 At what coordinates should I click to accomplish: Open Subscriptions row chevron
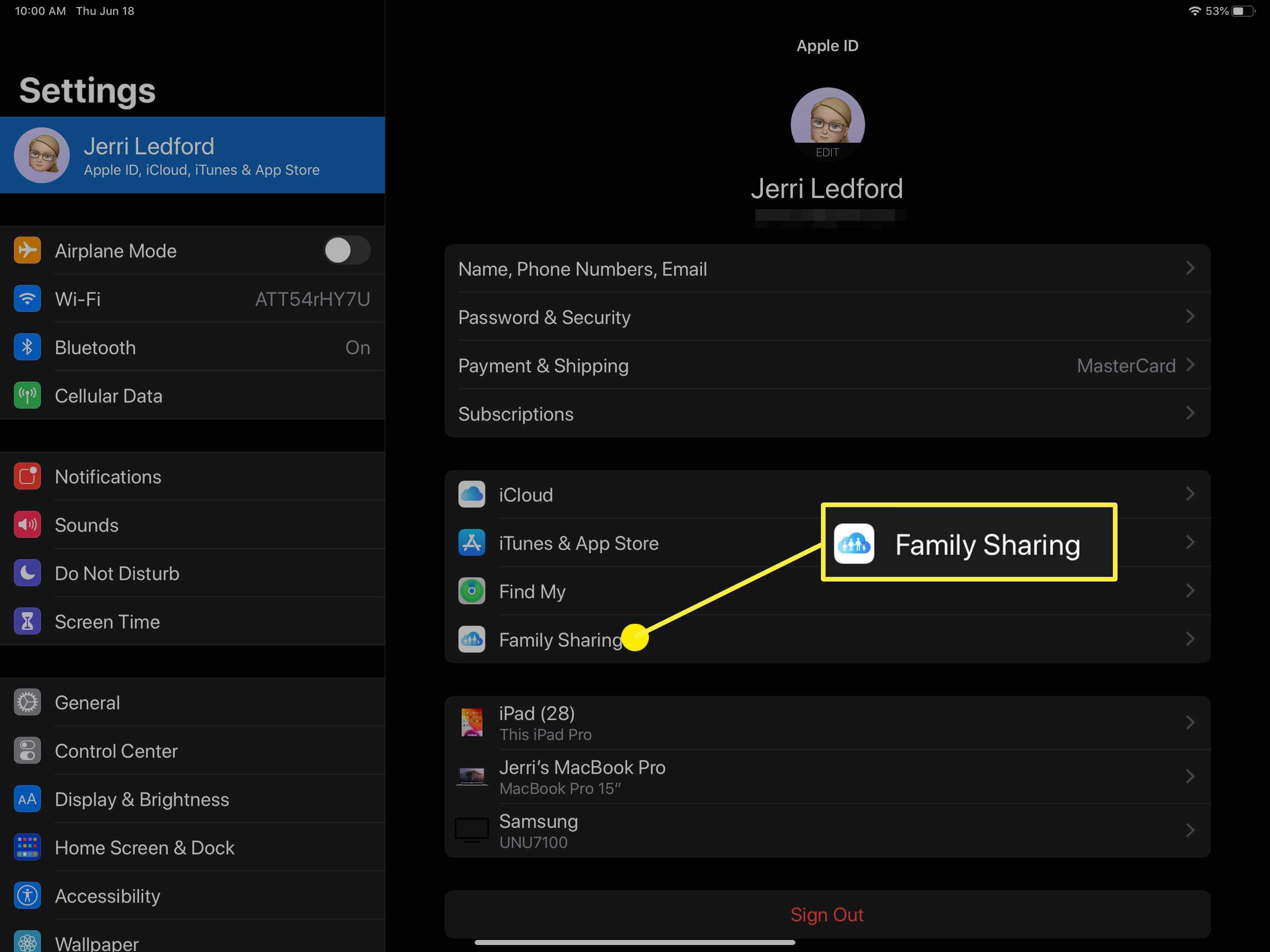tap(1190, 413)
